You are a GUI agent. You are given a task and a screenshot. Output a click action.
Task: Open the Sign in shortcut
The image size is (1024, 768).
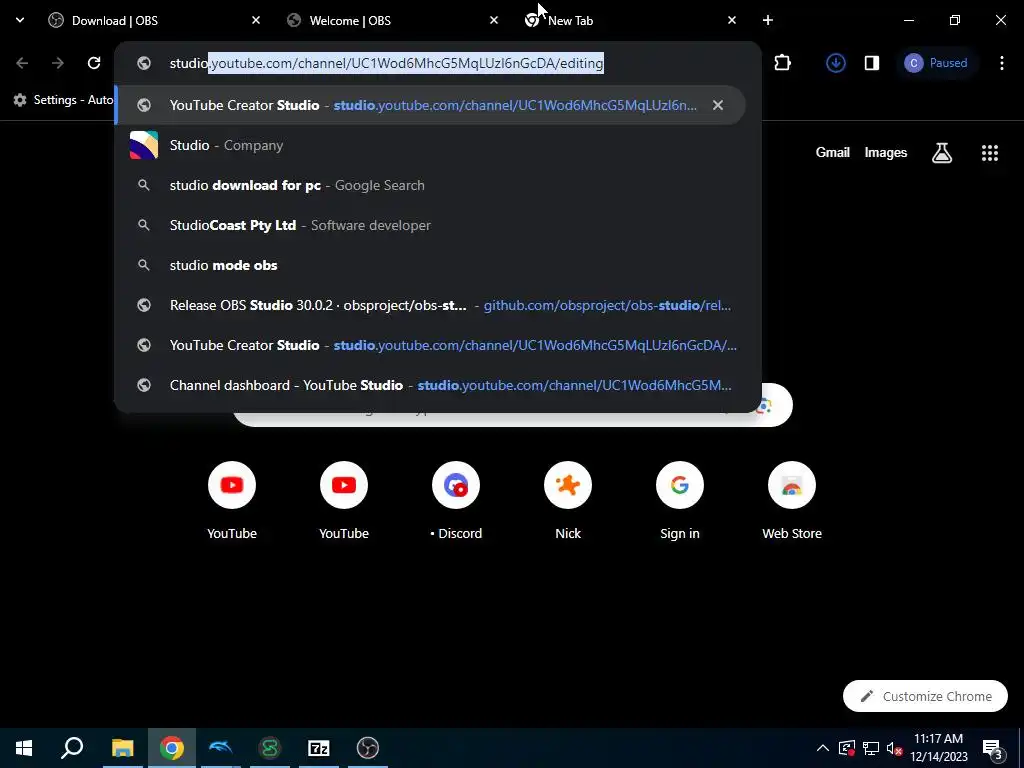680,500
